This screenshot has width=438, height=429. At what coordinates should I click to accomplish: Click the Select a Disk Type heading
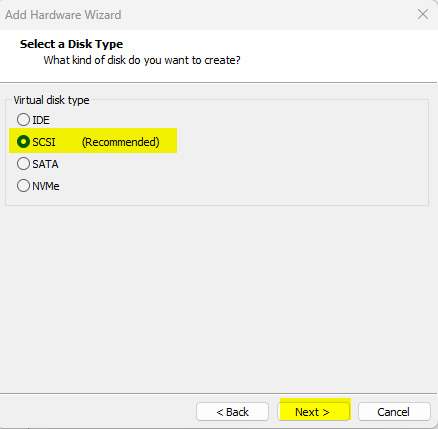pos(71,44)
